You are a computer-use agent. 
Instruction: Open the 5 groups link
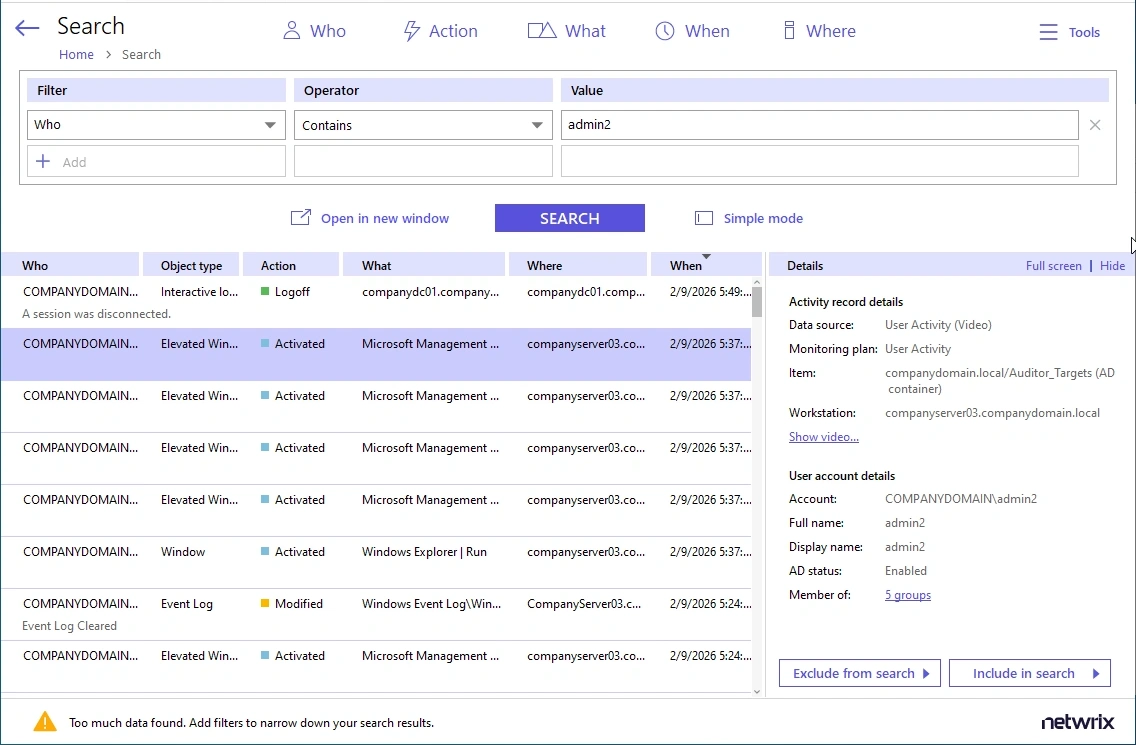tap(907, 595)
